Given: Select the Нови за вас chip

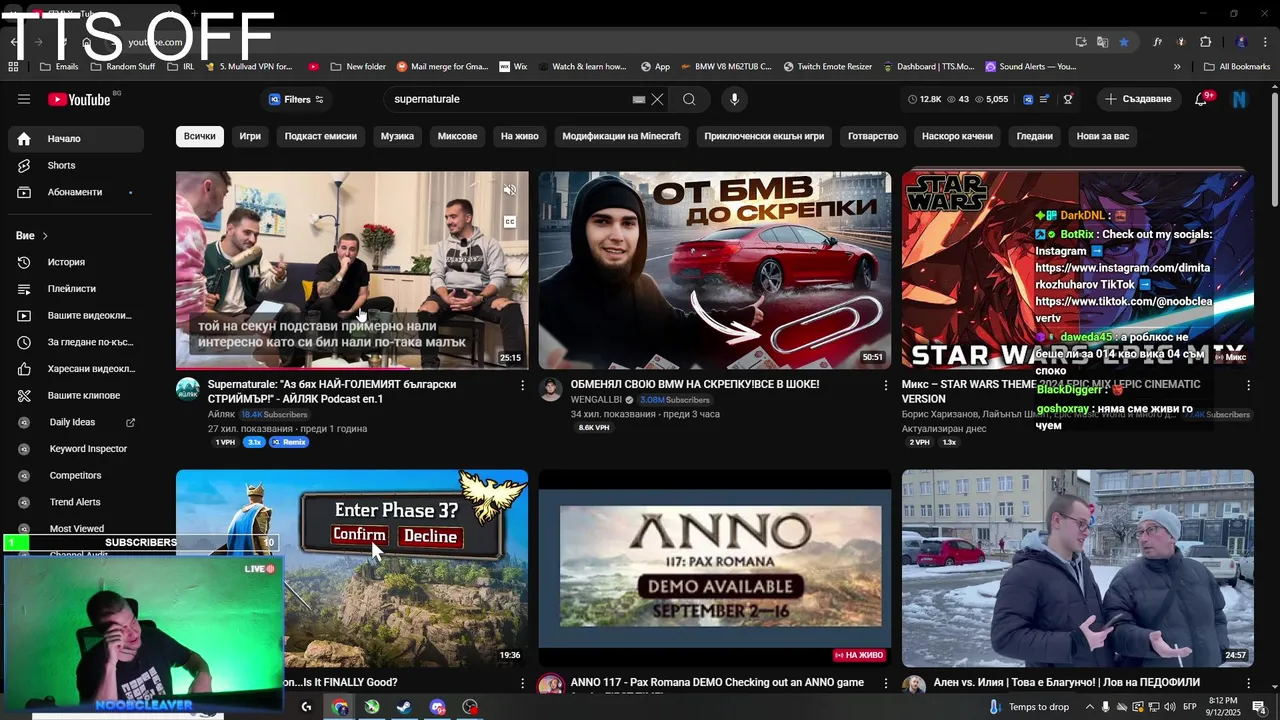Looking at the screenshot, I should tap(1102, 136).
